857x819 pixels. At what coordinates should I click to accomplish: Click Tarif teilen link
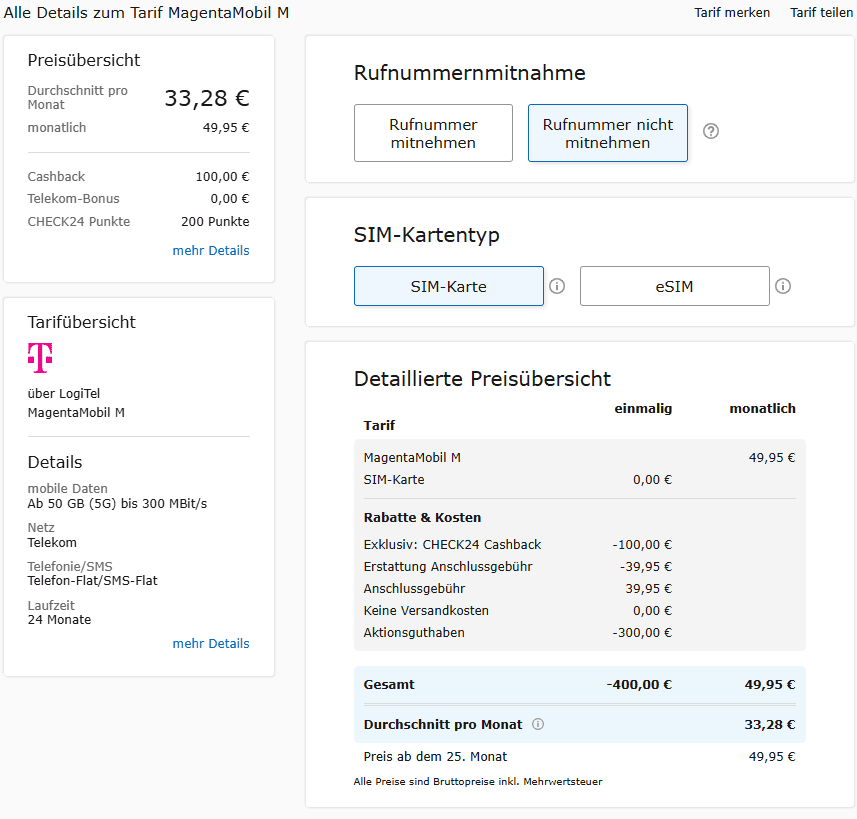[x=821, y=12]
